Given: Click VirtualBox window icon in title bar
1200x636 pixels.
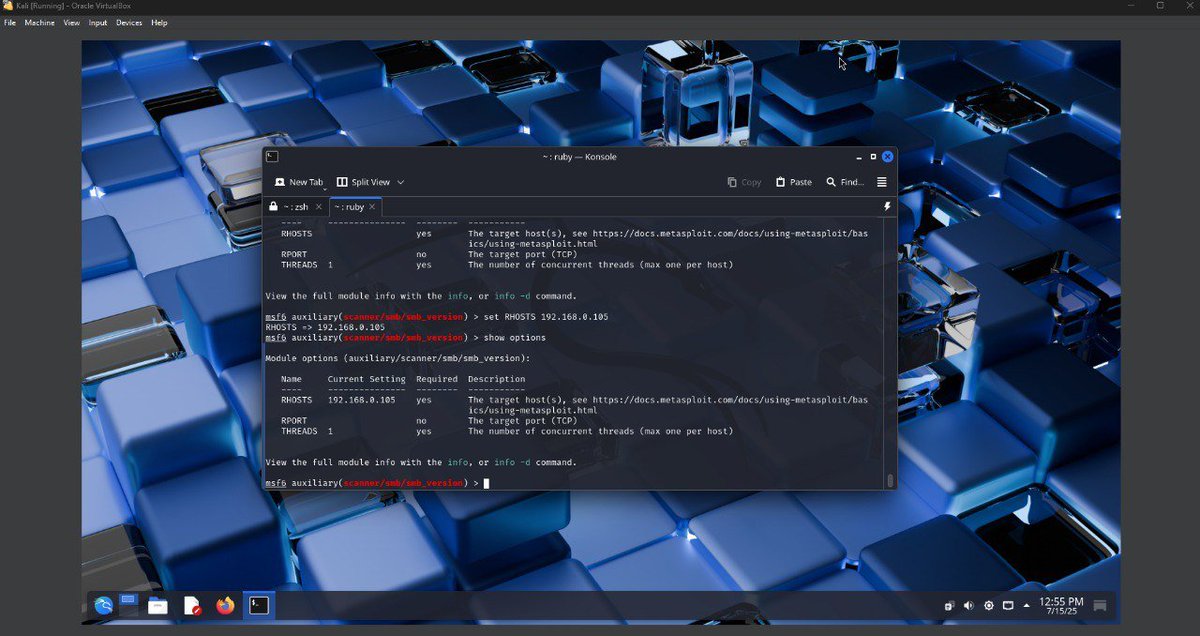Looking at the screenshot, I should tap(8, 5).
